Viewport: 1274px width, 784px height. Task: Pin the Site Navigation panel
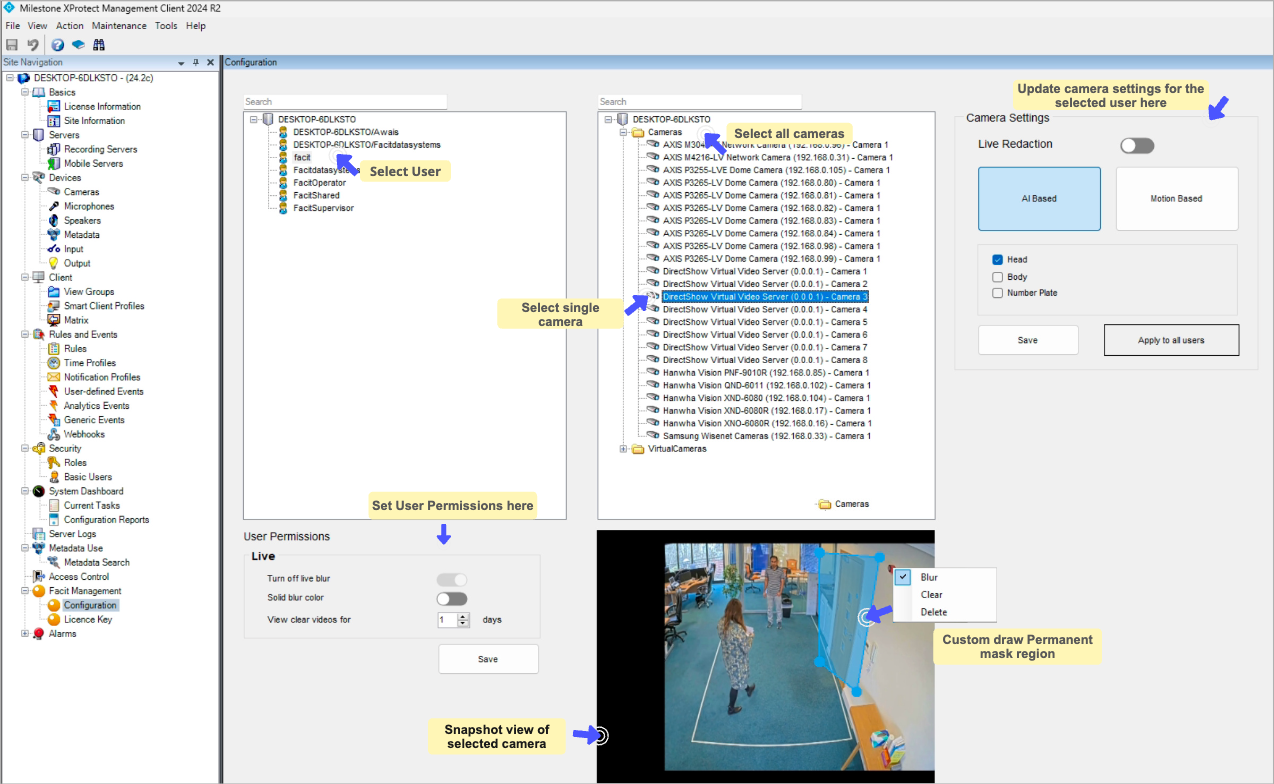click(196, 62)
